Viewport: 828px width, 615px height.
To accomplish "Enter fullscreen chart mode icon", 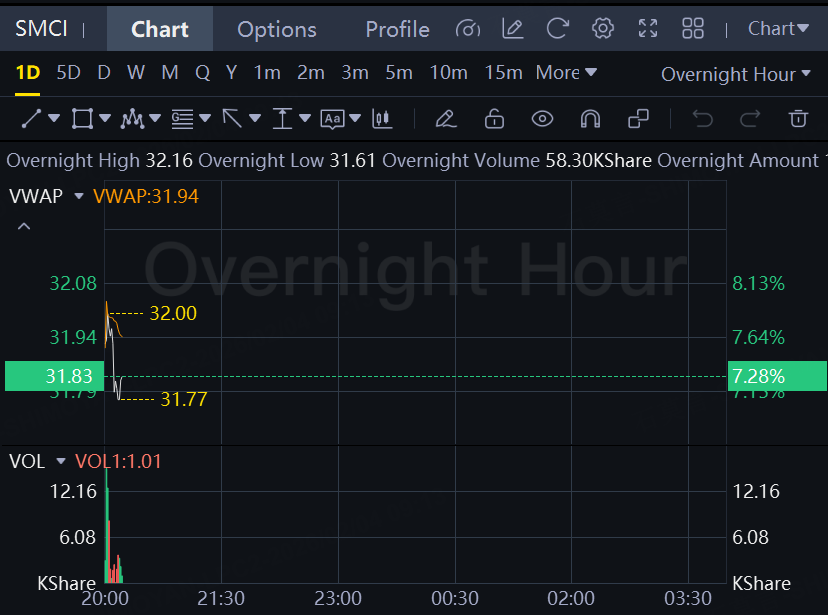I will coord(647,29).
